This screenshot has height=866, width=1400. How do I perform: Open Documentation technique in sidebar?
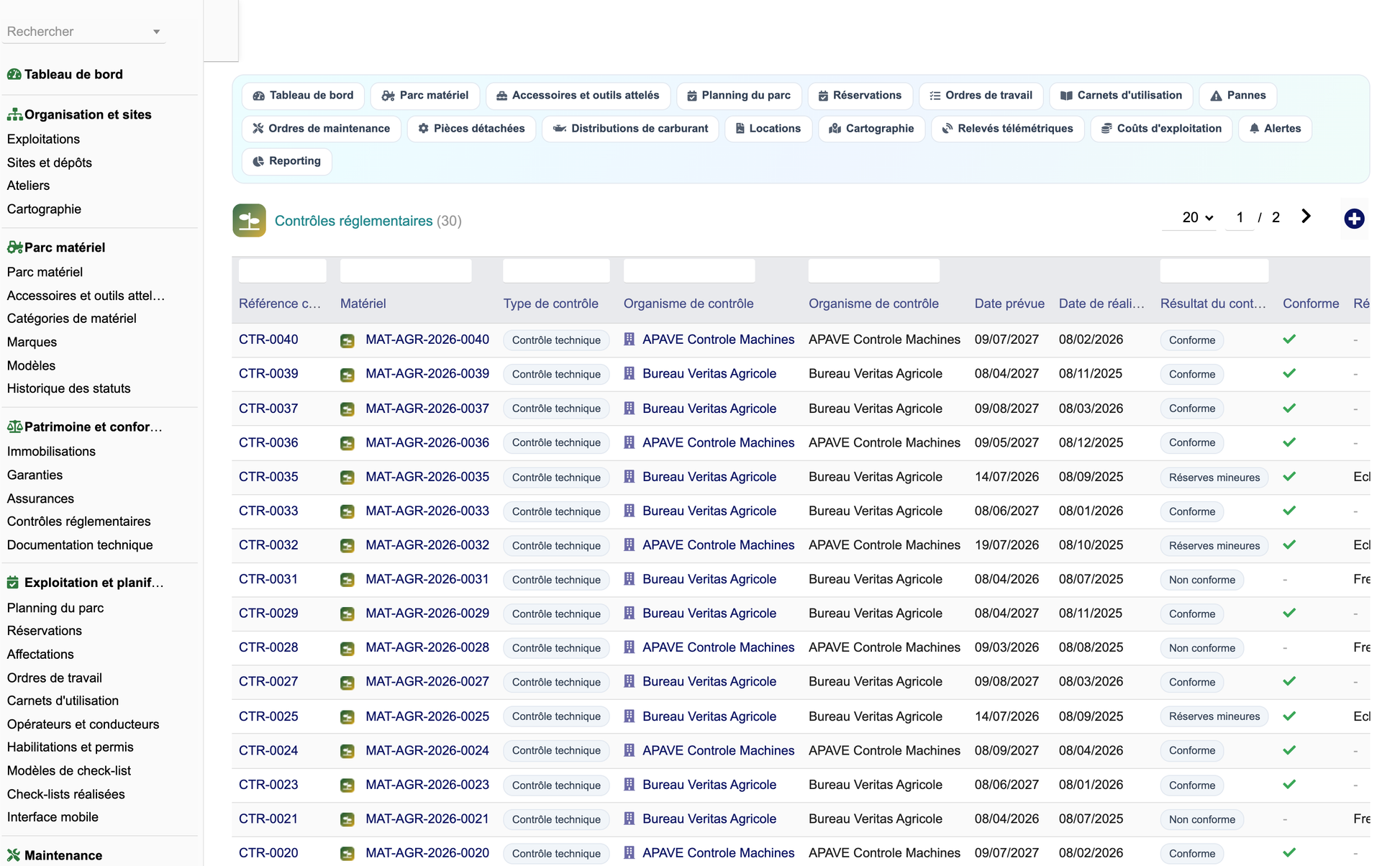click(80, 545)
